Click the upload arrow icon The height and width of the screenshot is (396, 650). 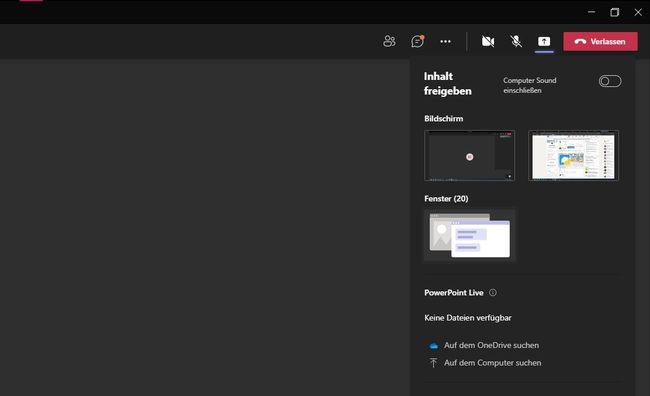433,363
